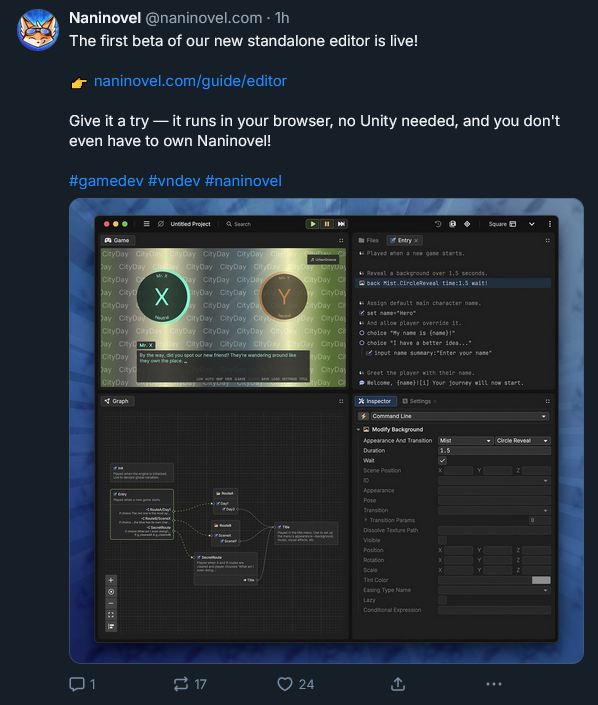Click the Untitled Project title
This screenshot has height=705, width=598.
coord(190,224)
